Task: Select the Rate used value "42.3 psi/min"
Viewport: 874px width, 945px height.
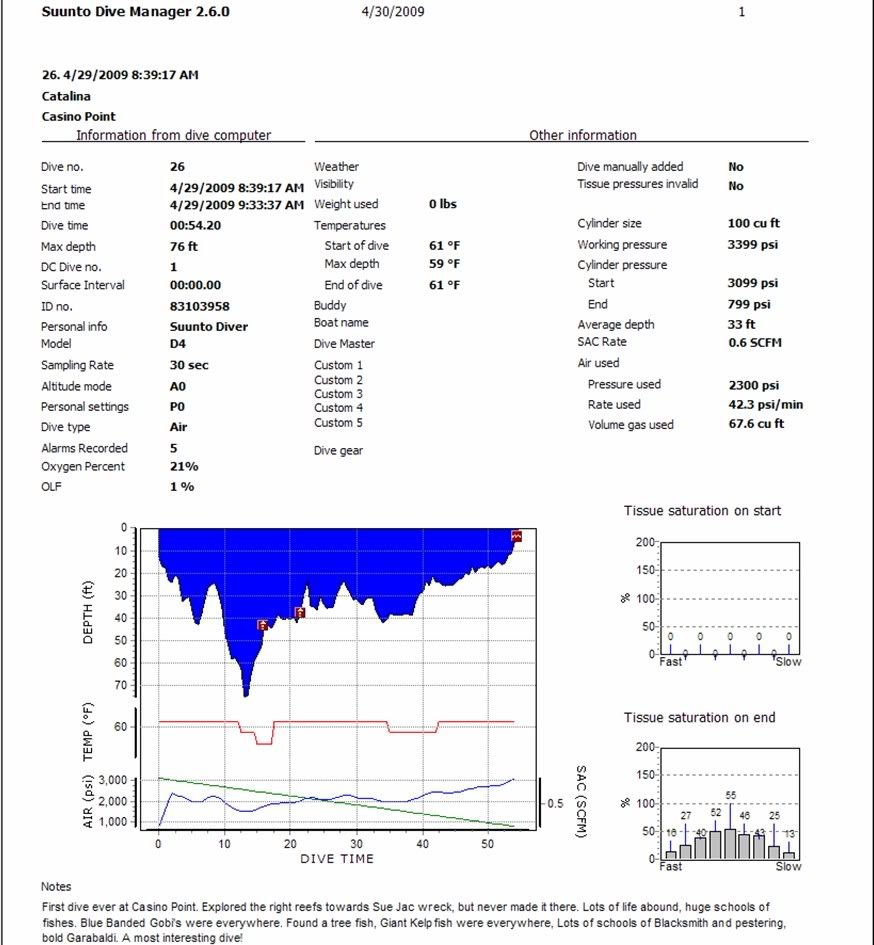Action: pos(766,404)
